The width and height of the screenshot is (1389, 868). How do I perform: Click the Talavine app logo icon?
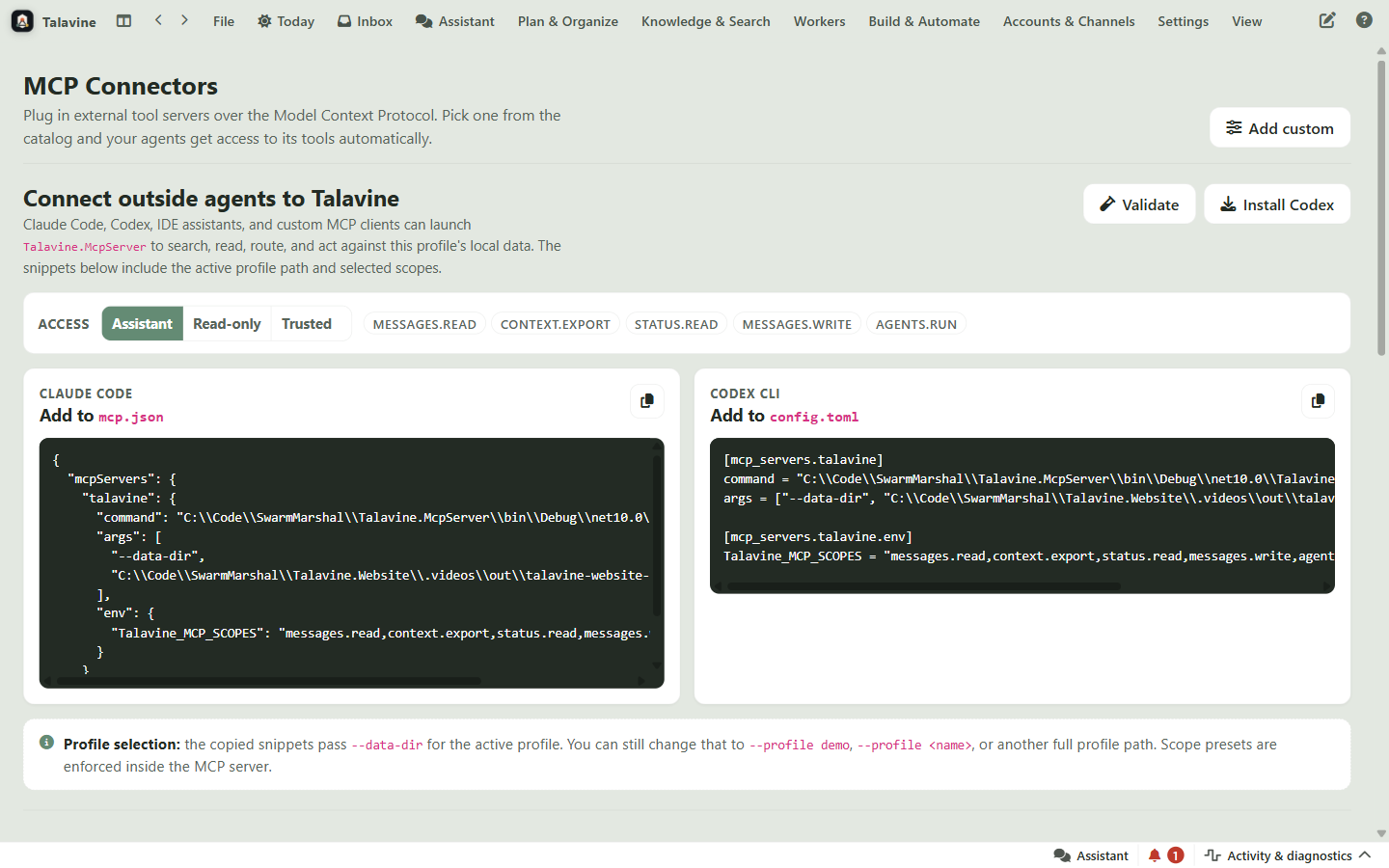pos(22,21)
